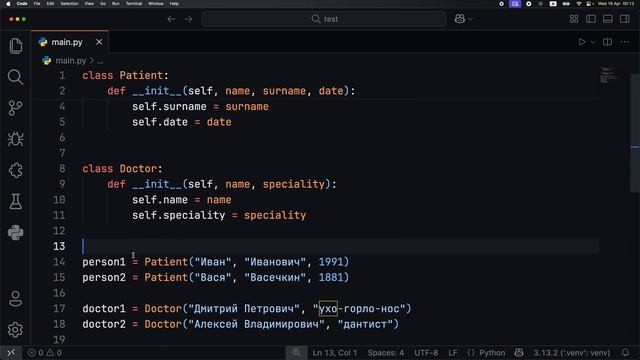Screen dimensions: 640x360
Task: Click "self.speciality" on line 11
Action: click(178, 216)
